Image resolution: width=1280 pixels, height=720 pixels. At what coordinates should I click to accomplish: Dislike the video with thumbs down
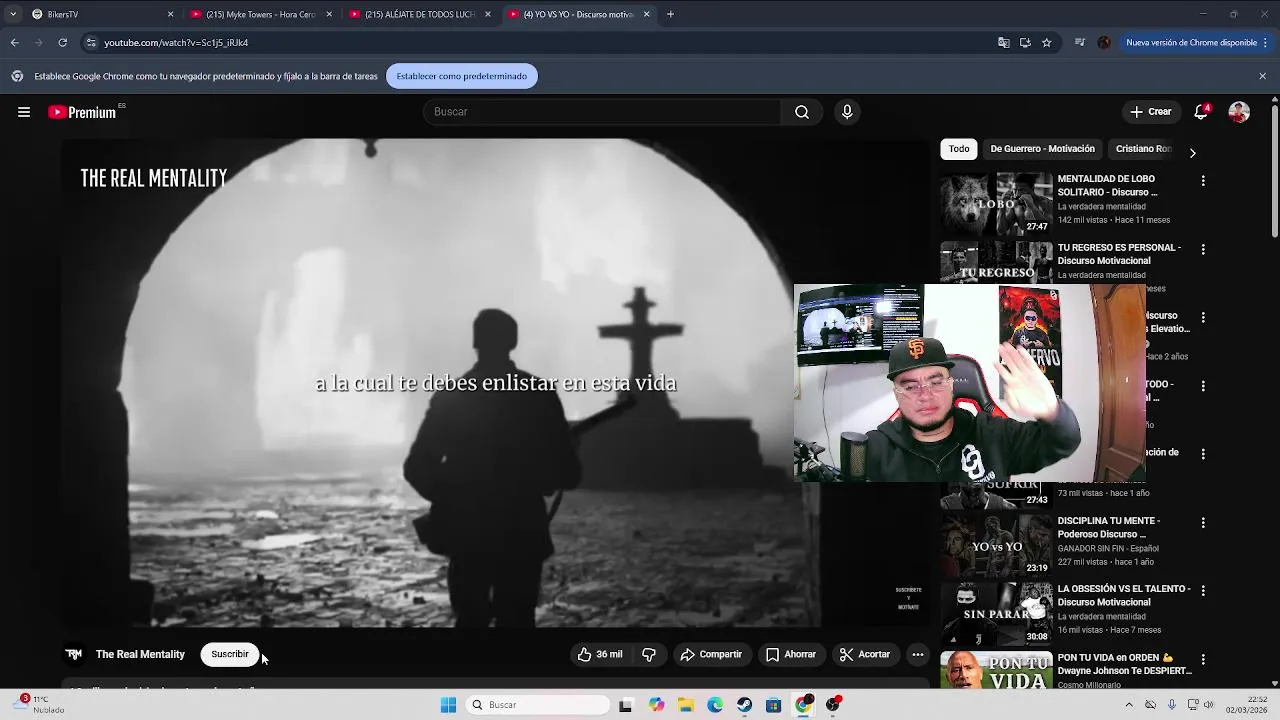[x=649, y=654]
